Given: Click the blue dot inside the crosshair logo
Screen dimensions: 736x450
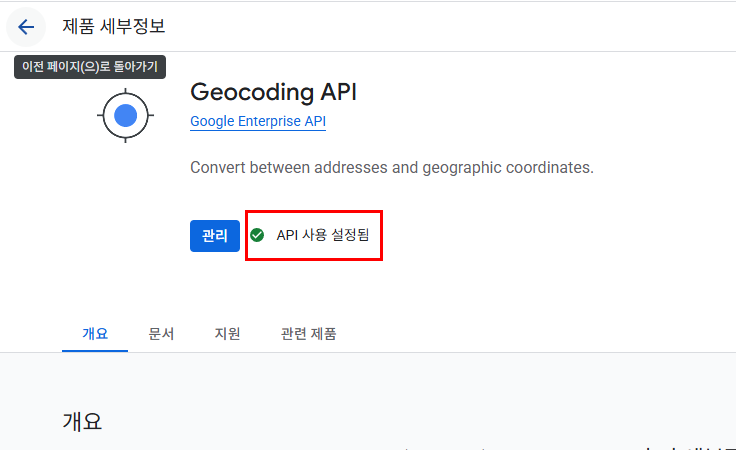Looking at the screenshot, I should [x=125, y=115].
